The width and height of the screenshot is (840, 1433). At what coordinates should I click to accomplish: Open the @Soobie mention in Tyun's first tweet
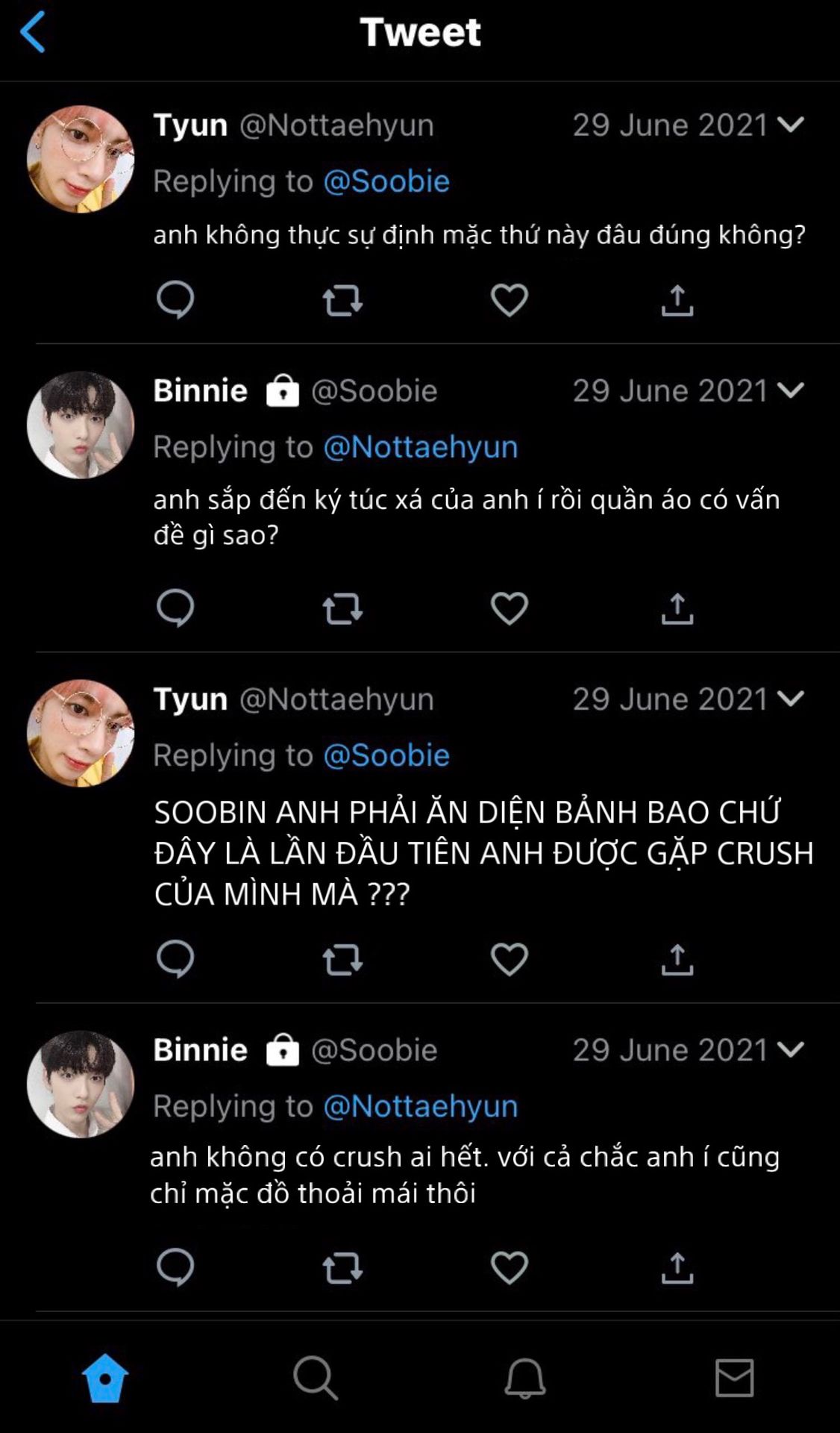[x=386, y=181]
